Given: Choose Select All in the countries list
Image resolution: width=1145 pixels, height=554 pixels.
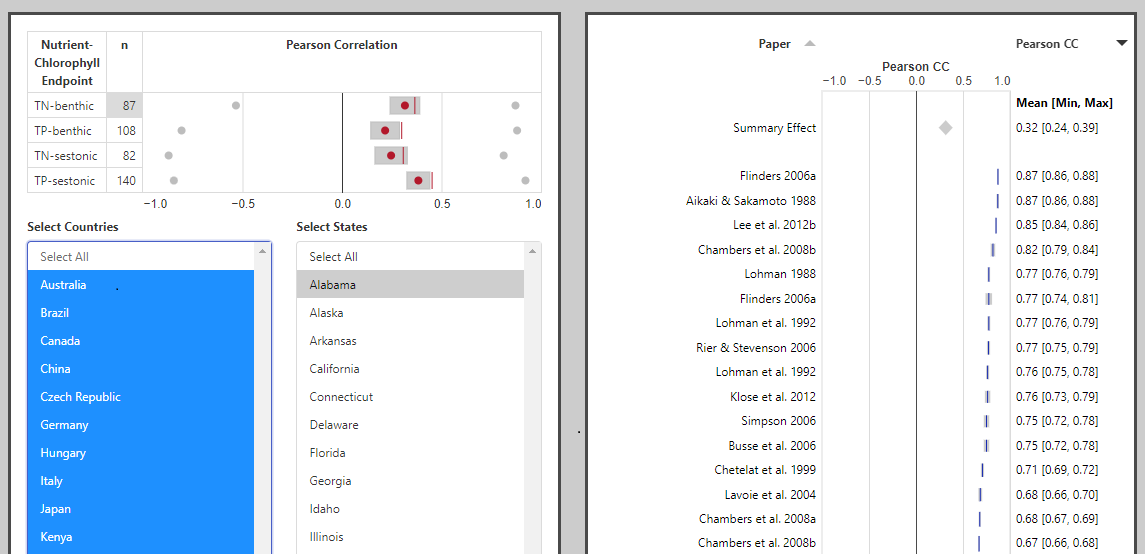Looking at the screenshot, I should point(64,257).
